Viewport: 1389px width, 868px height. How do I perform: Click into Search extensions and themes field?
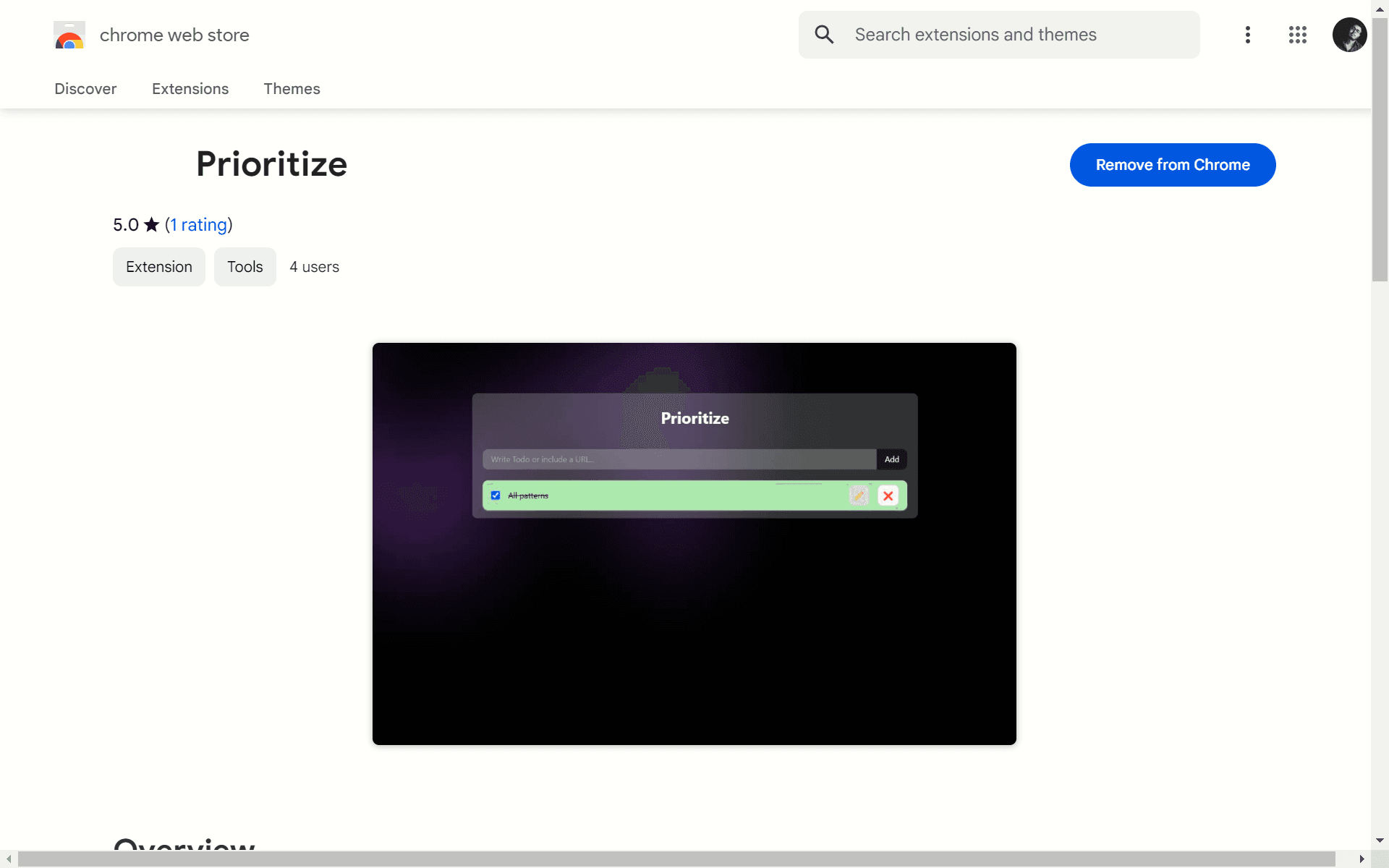(x=999, y=35)
